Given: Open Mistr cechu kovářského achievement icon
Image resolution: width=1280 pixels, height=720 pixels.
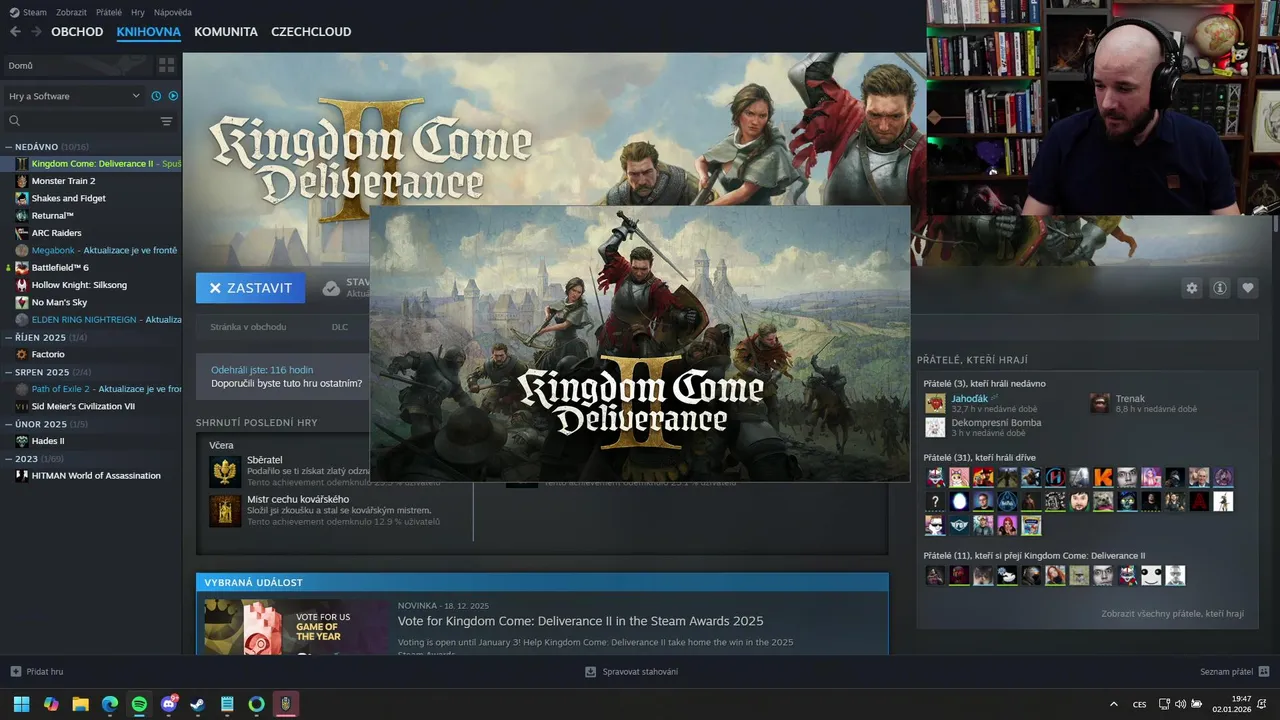Looking at the screenshot, I should pyautogui.click(x=225, y=510).
